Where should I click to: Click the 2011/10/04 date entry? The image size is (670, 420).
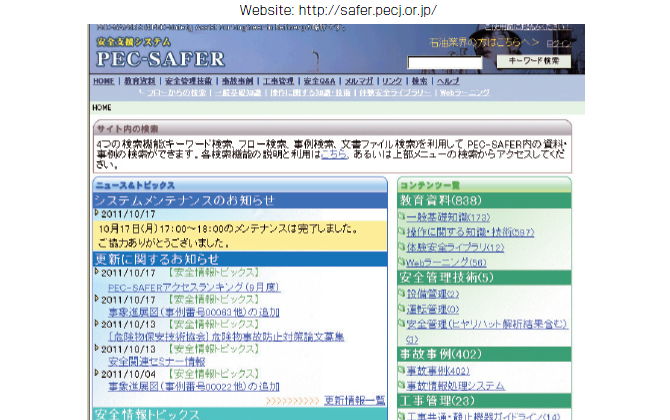[x=128, y=374]
